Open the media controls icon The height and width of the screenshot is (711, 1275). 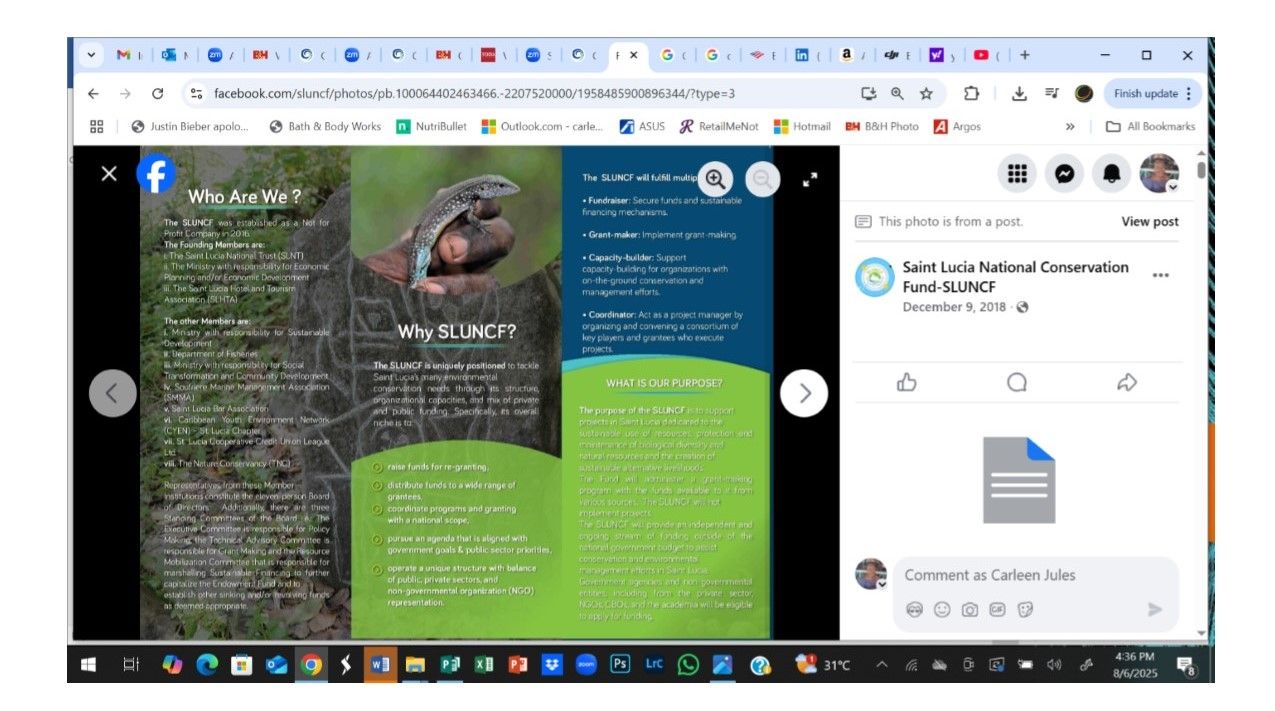pos(1052,94)
